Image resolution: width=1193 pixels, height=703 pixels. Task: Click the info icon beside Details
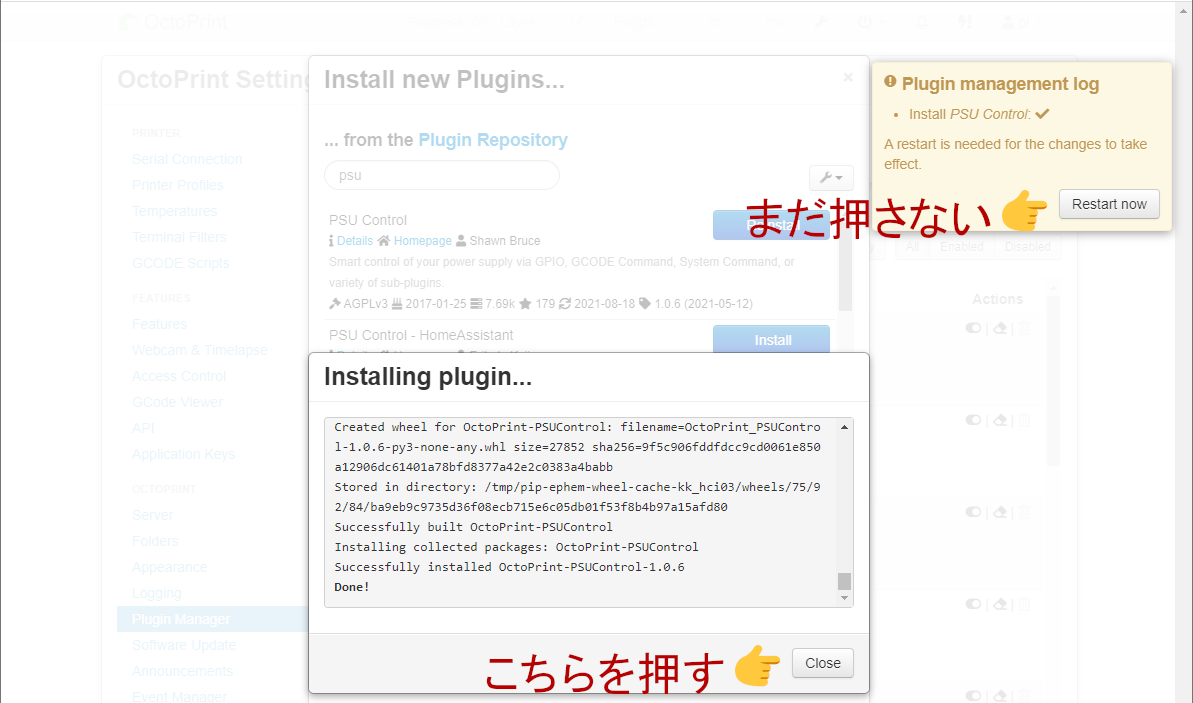coord(331,240)
